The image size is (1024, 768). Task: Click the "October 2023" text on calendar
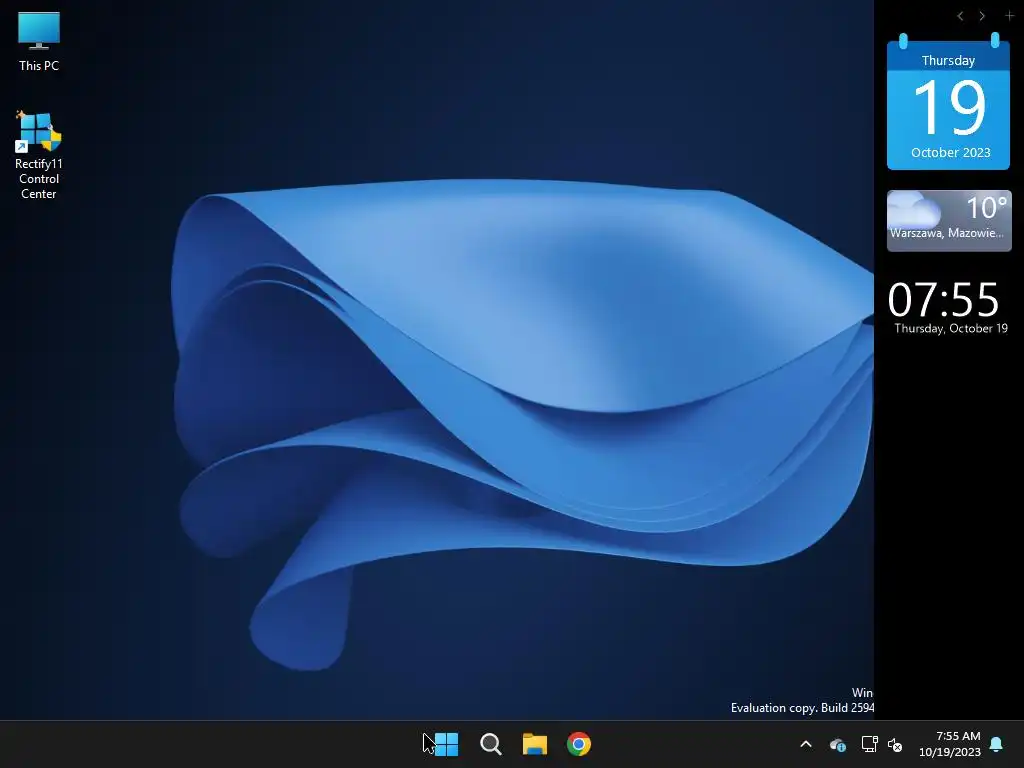(x=951, y=152)
